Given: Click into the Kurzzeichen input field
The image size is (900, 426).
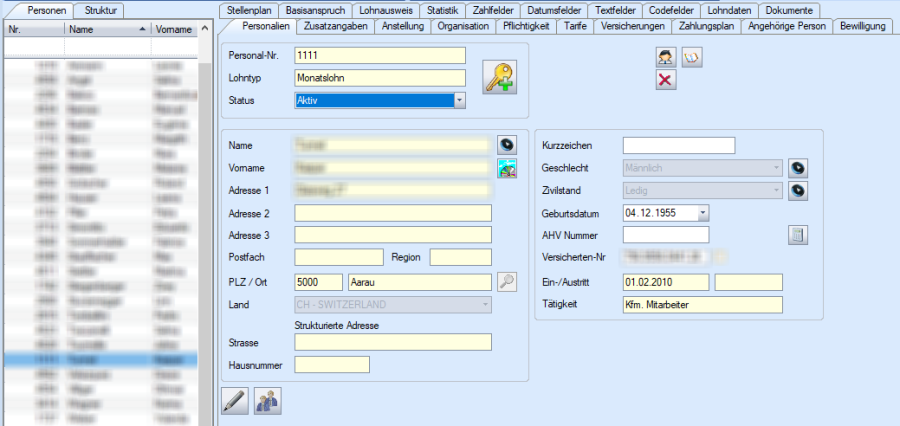Looking at the screenshot, I should (678, 146).
